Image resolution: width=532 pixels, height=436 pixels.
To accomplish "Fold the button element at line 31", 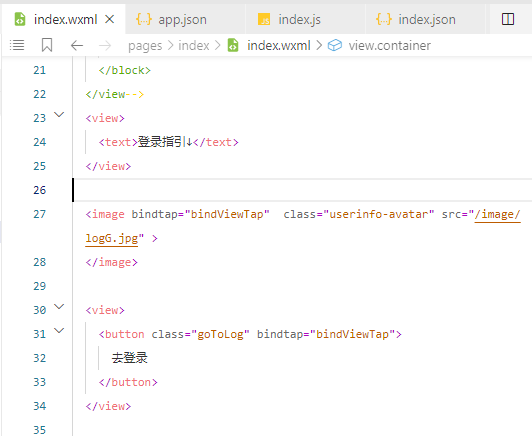I will click(59, 330).
